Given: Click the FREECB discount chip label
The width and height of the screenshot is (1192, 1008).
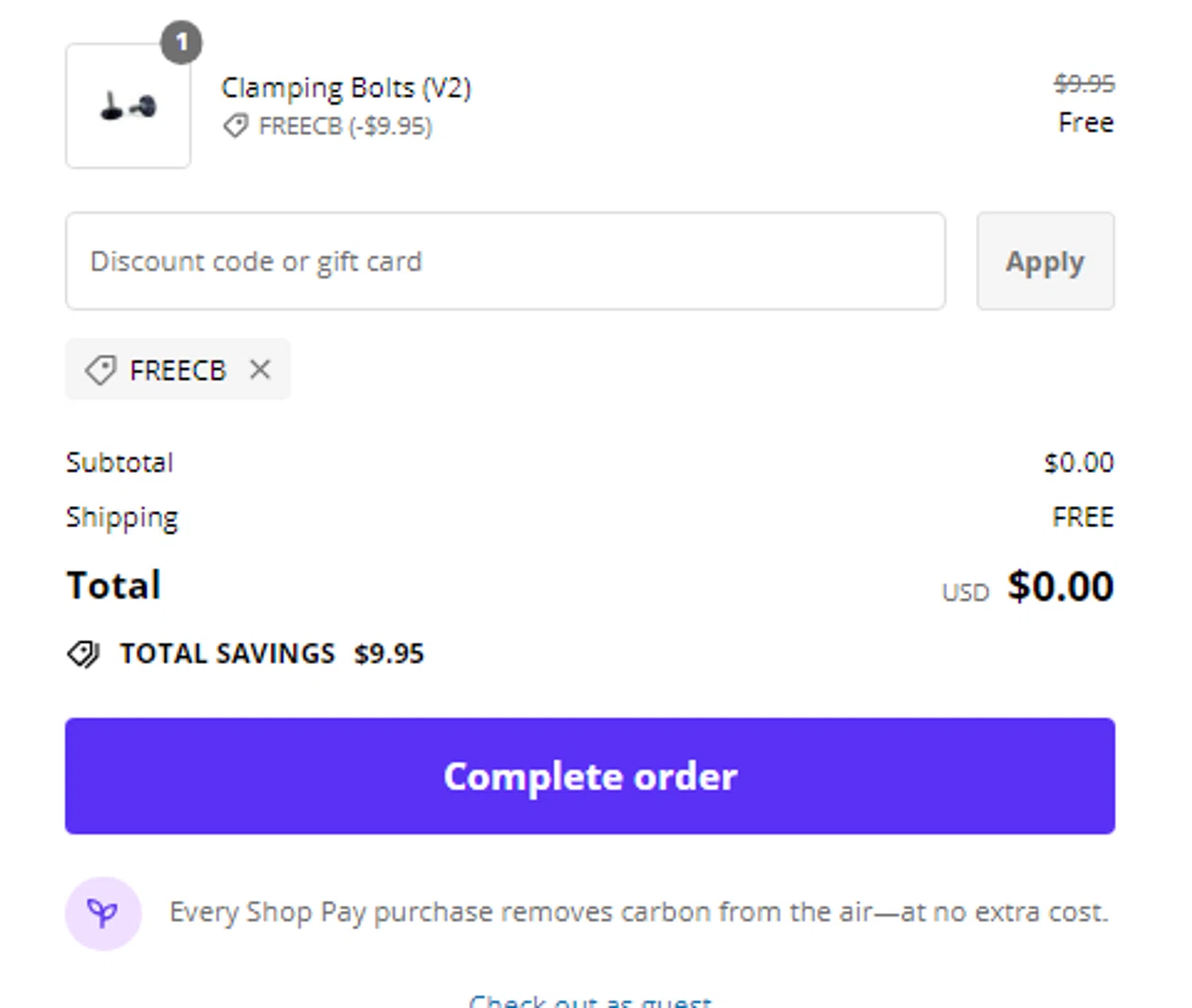Looking at the screenshot, I should click(x=178, y=370).
